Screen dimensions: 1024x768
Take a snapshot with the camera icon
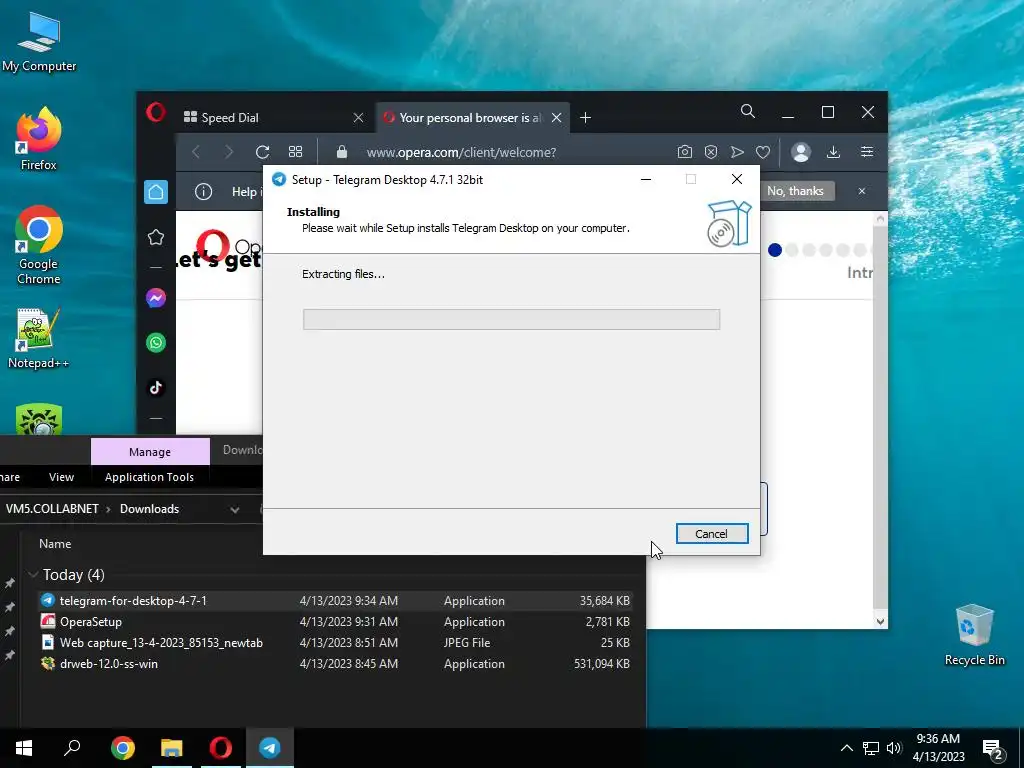click(x=684, y=152)
